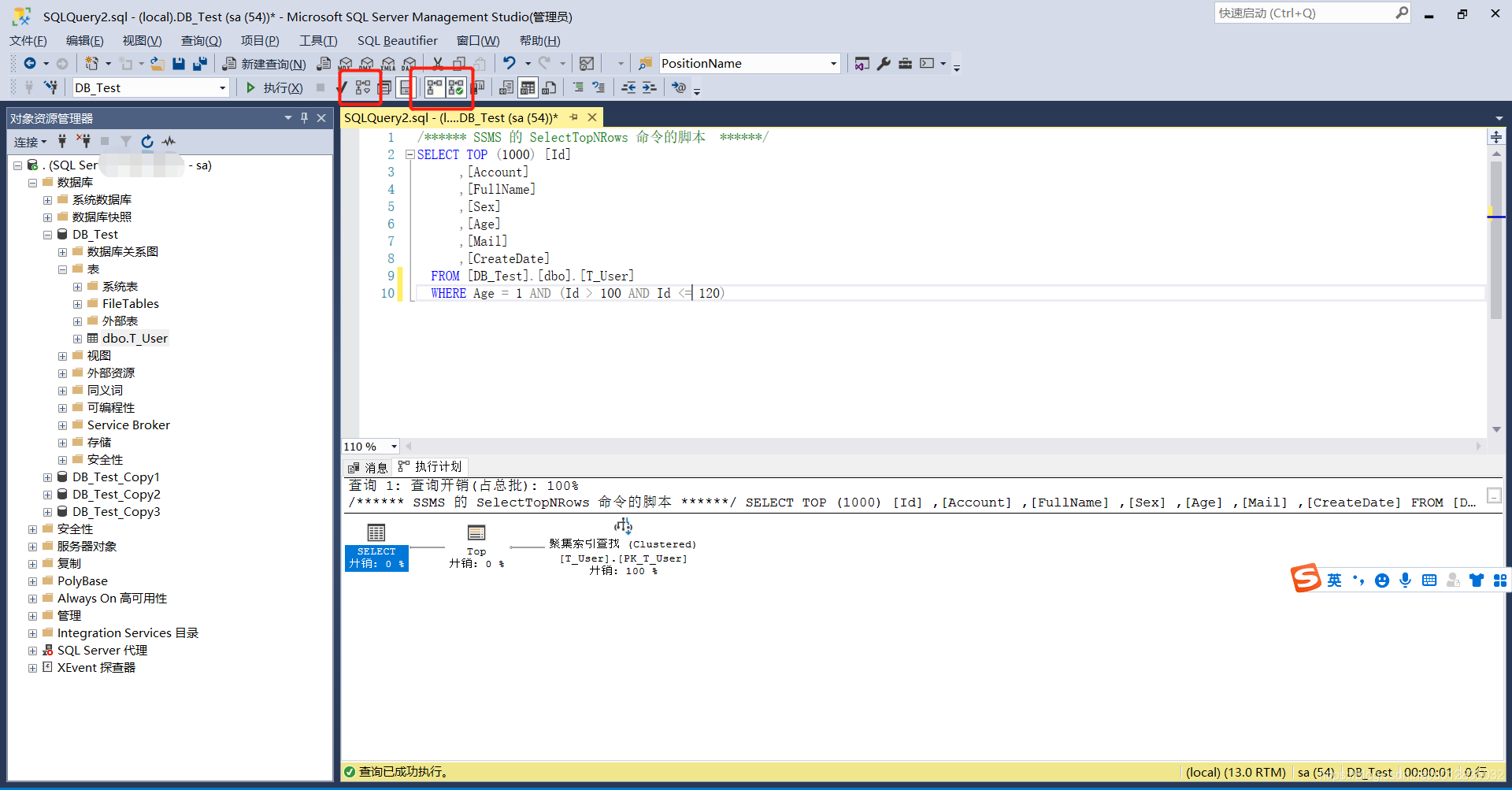Click Specify Values for Template Parameters icon
This screenshot has height=790, width=1512.
(x=679, y=87)
